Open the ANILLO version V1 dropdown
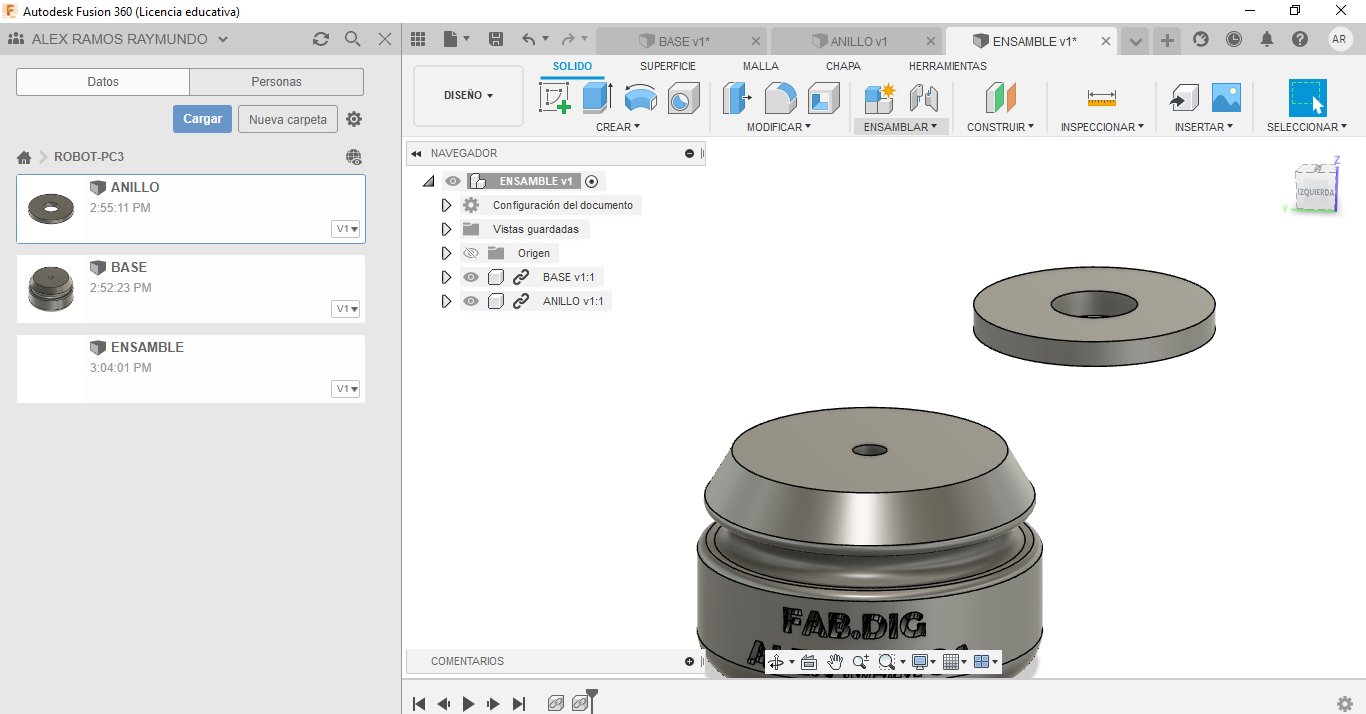Image resolution: width=1366 pixels, height=714 pixels. tap(347, 229)
